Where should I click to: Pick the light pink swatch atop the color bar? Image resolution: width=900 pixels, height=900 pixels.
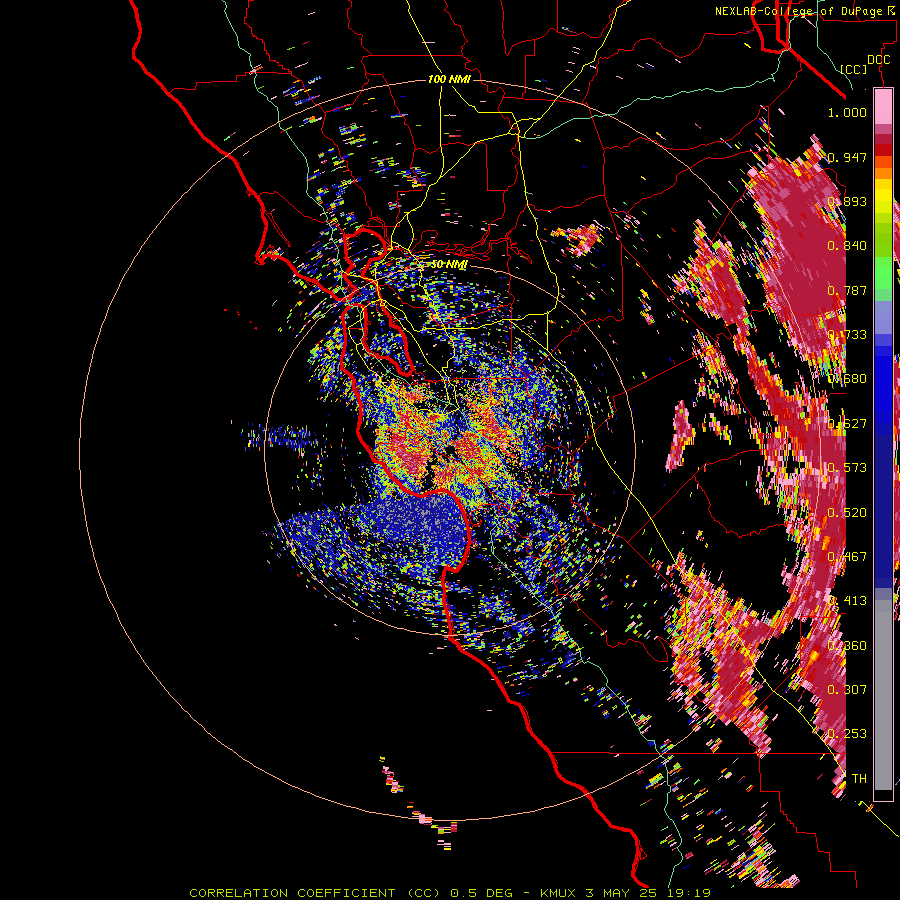(x=883, y=106)
